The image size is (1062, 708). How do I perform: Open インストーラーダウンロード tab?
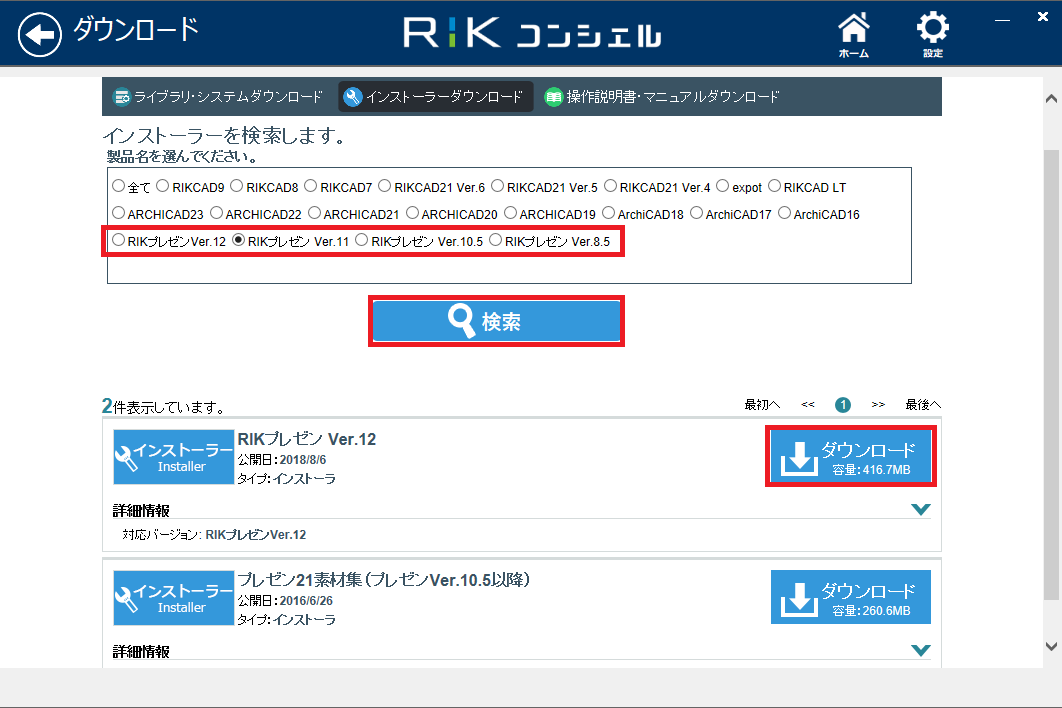click(436, 97)
